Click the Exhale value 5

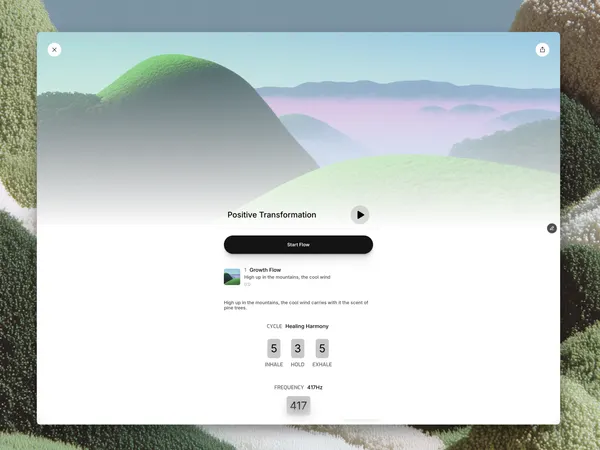tap(322, 348)
